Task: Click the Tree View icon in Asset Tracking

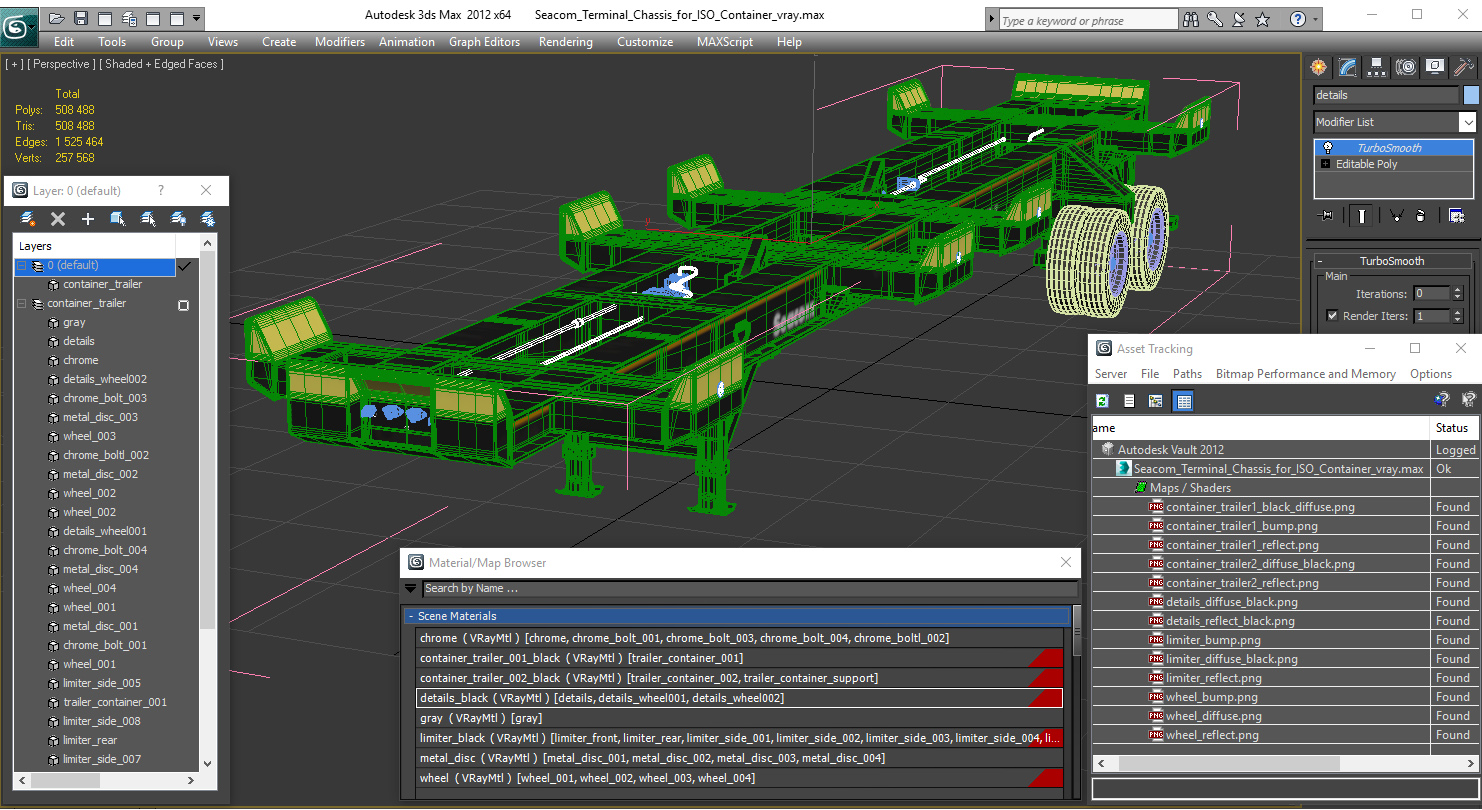Action: (1156, 401)
